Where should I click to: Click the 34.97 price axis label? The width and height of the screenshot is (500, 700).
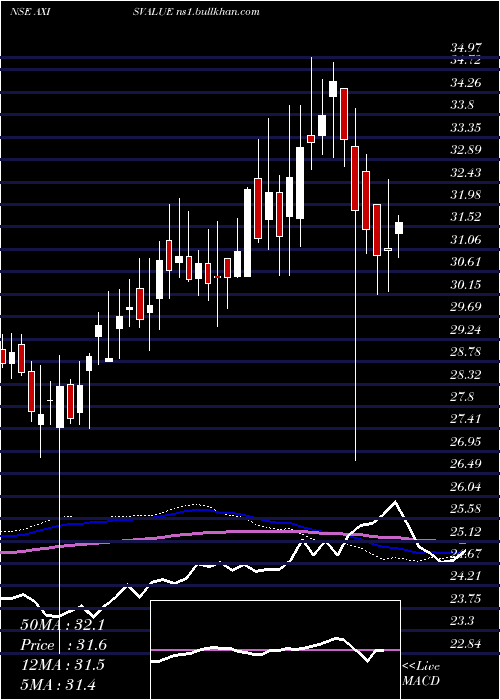[466, 47]
